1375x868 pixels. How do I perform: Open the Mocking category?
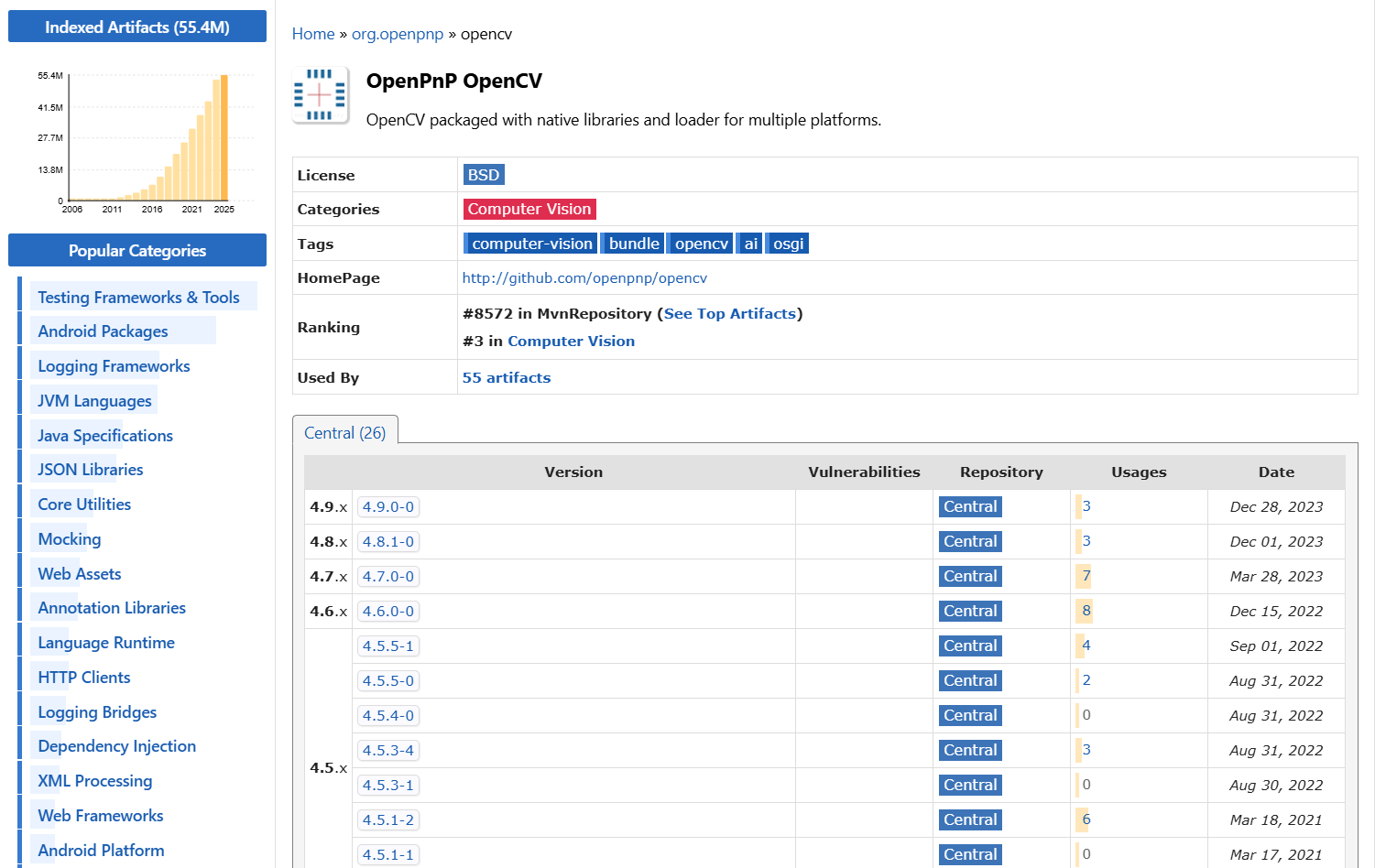(70, 538)
